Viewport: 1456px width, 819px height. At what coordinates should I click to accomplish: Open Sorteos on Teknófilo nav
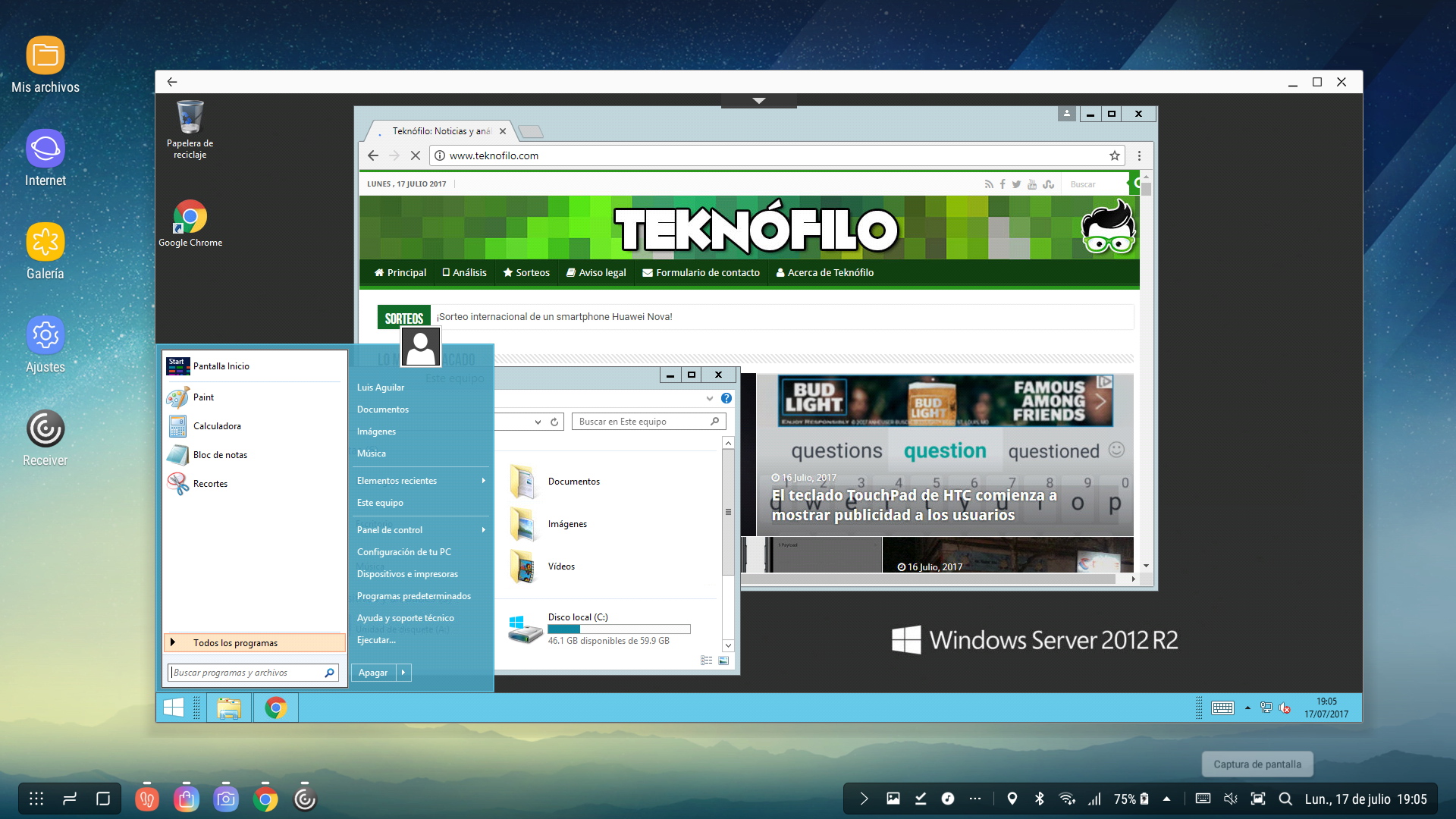pyautogui.click(x=526, y=273)
